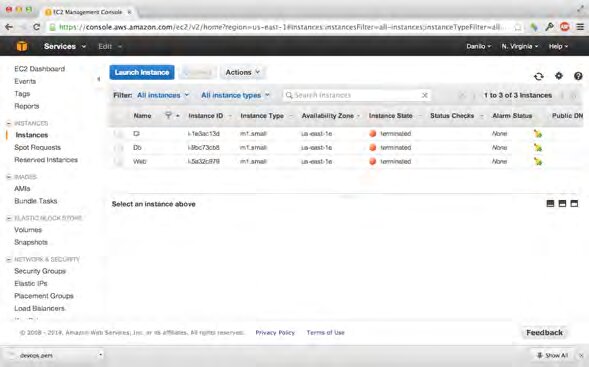Focus the Search Instances field
Screen dimensions: 589x367
(357, 95)
